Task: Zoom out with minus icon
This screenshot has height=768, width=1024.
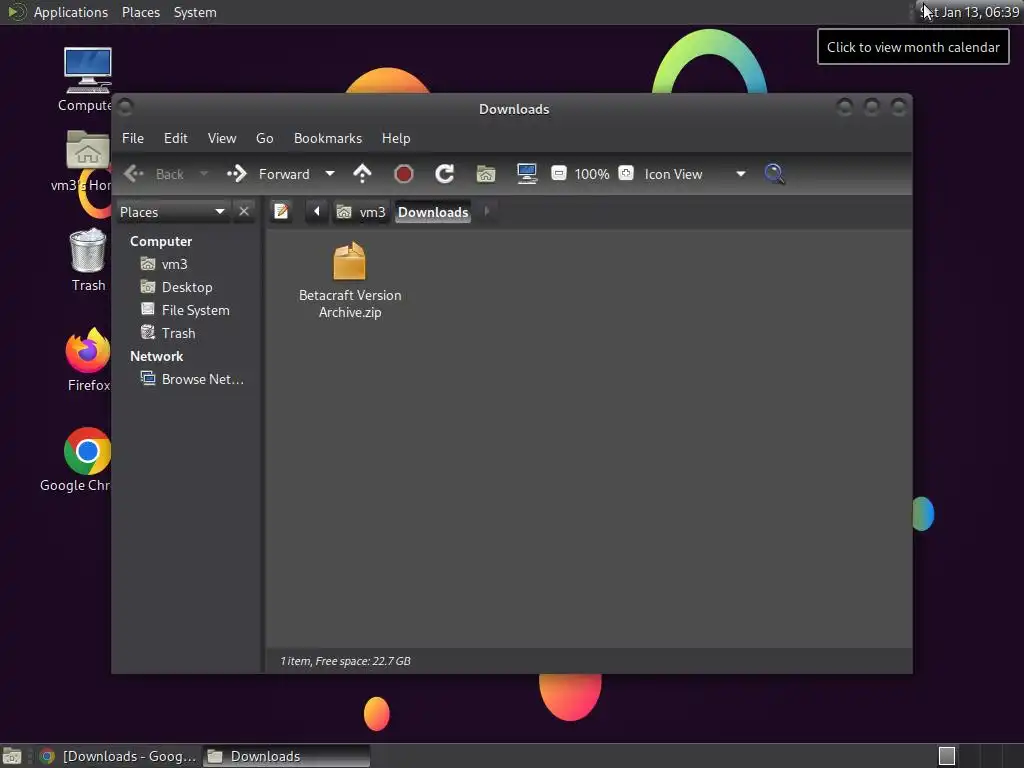Action: pos(558,174)
